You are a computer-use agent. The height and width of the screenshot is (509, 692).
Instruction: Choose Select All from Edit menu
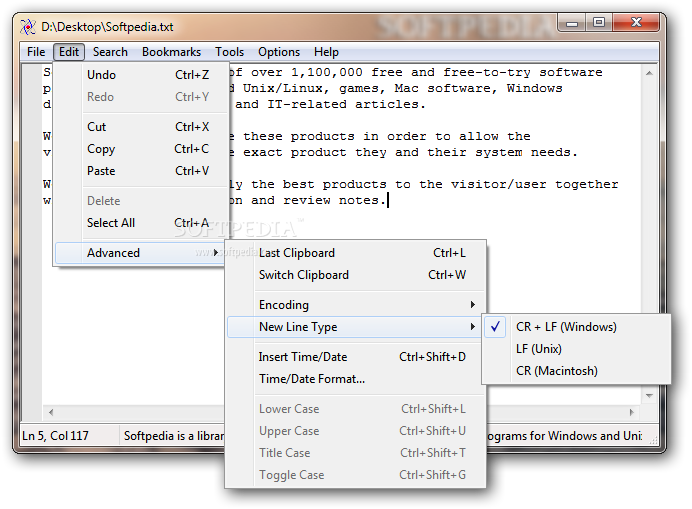coord(141,223)
